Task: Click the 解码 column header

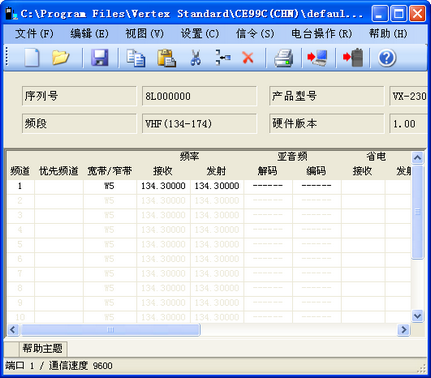Action: (268, 171)
